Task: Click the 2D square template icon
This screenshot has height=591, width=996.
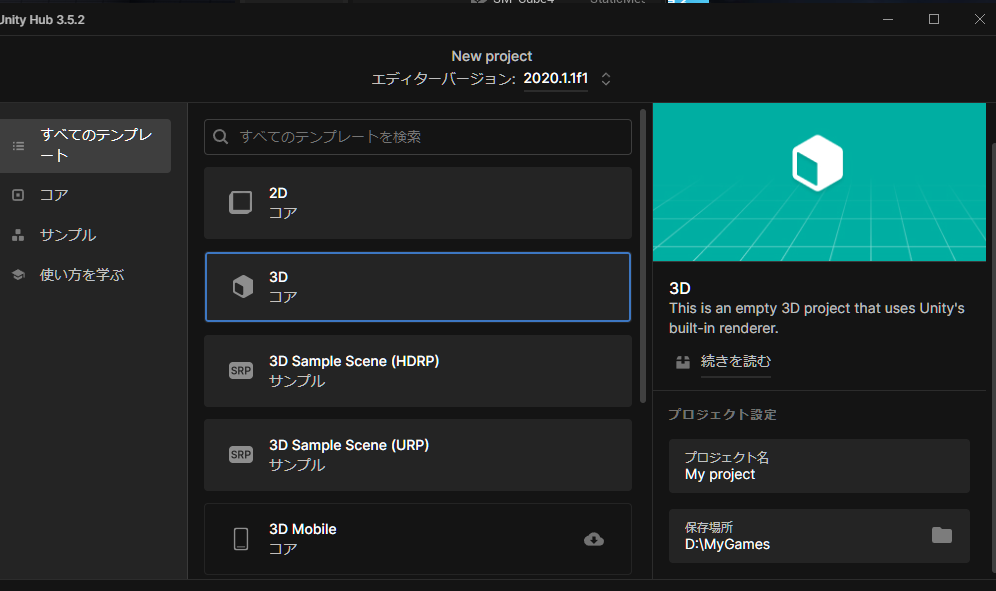Action: coord(241,203)
